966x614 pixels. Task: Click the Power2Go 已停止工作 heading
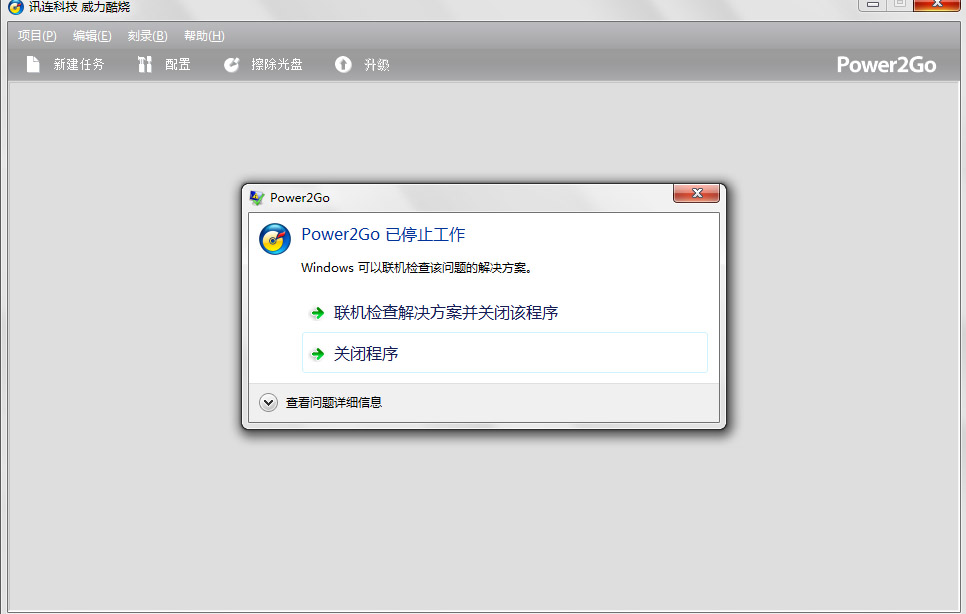tap(383, 235)
